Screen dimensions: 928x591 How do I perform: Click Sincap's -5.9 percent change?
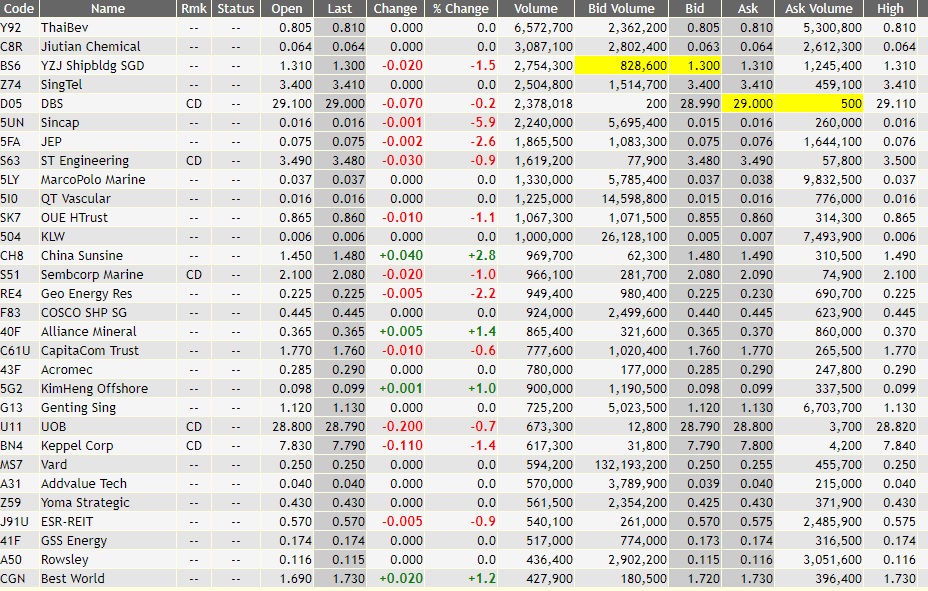(x=483, y=122)
